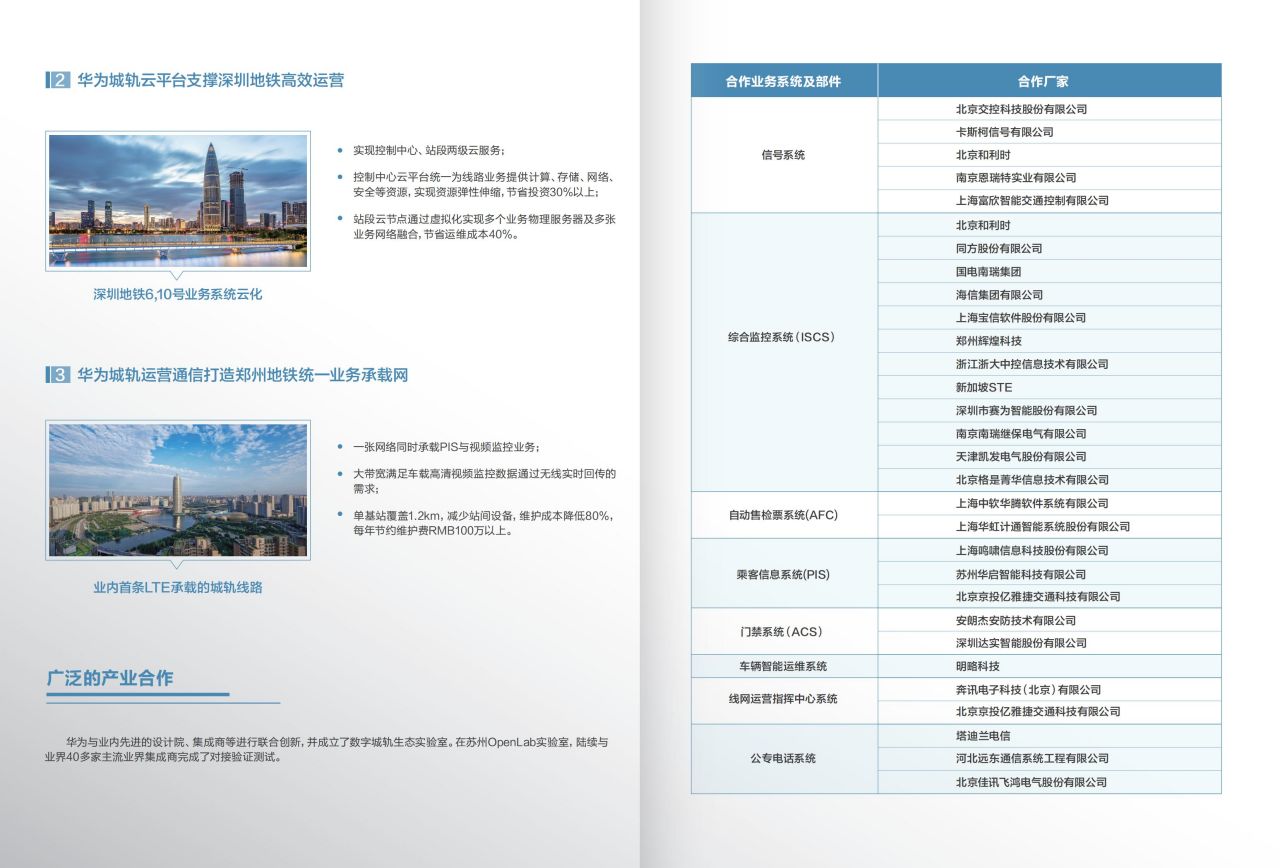Viewport: 1280px width, 868px height.
Task: Select bullet starting 单基站覆盖1.2km
Action: pos(483,524)
